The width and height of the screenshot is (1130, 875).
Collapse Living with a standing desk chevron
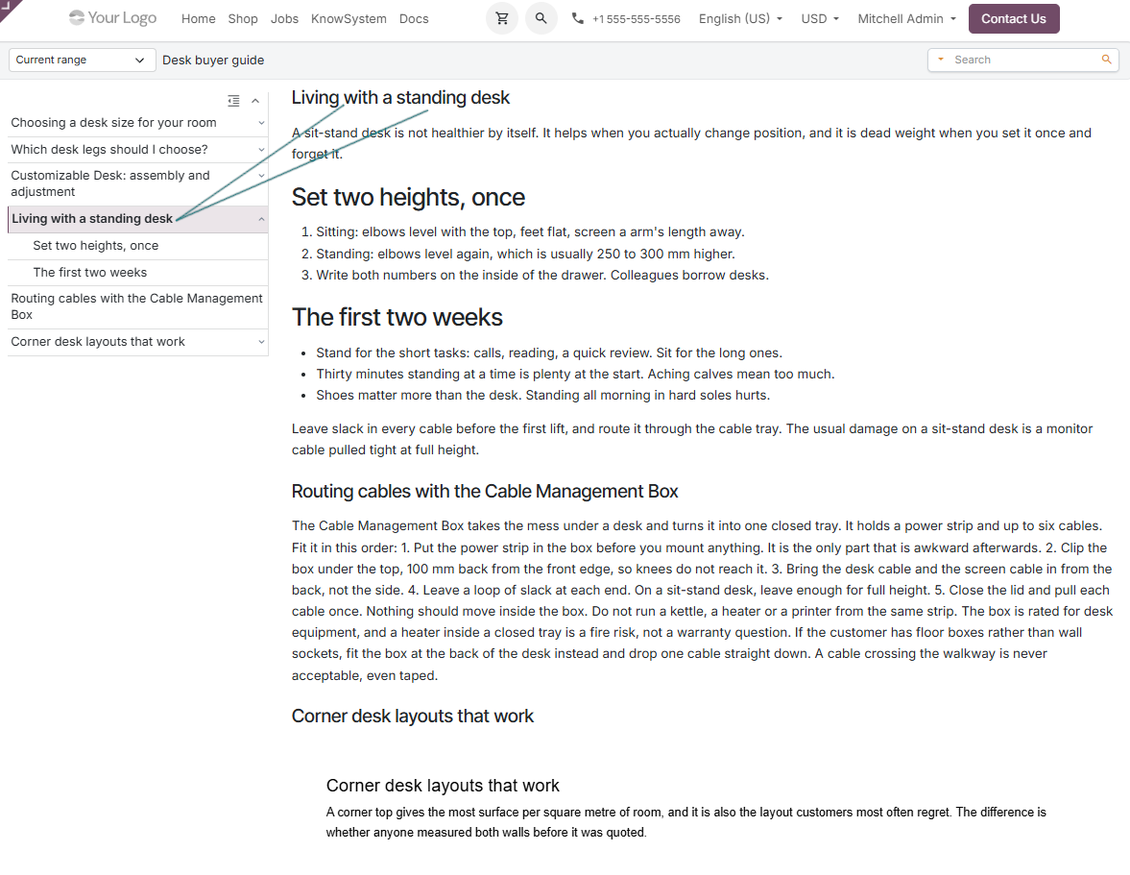click(x=261, y=219)
